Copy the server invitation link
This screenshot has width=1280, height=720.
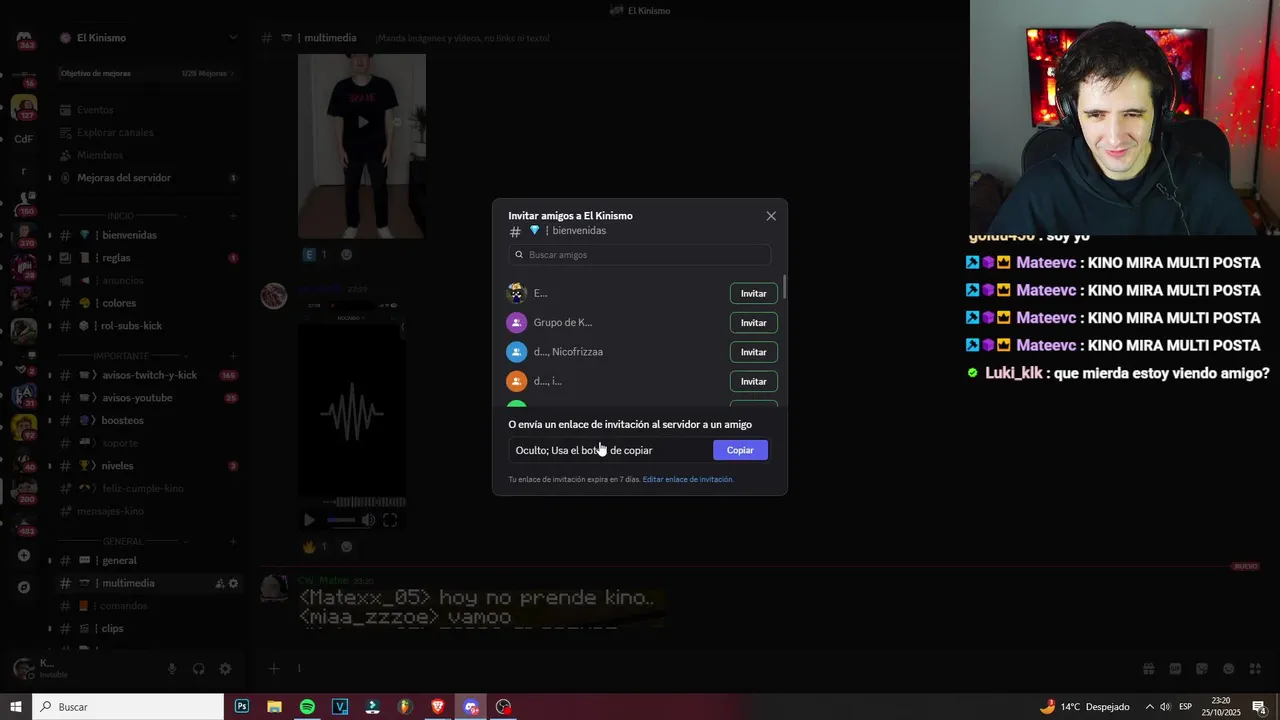[740, 450]
